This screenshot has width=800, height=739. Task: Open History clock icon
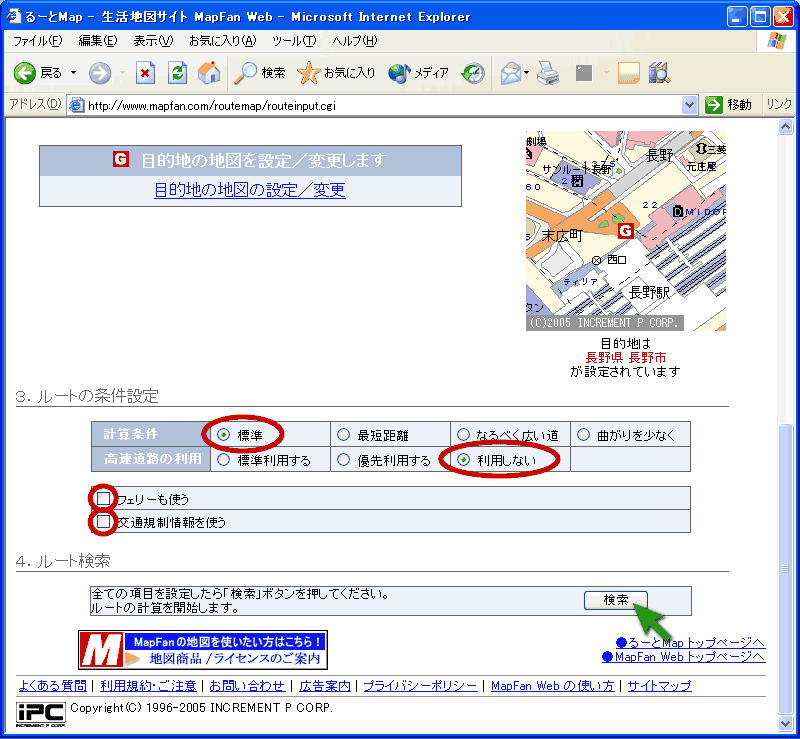point(473,73)
